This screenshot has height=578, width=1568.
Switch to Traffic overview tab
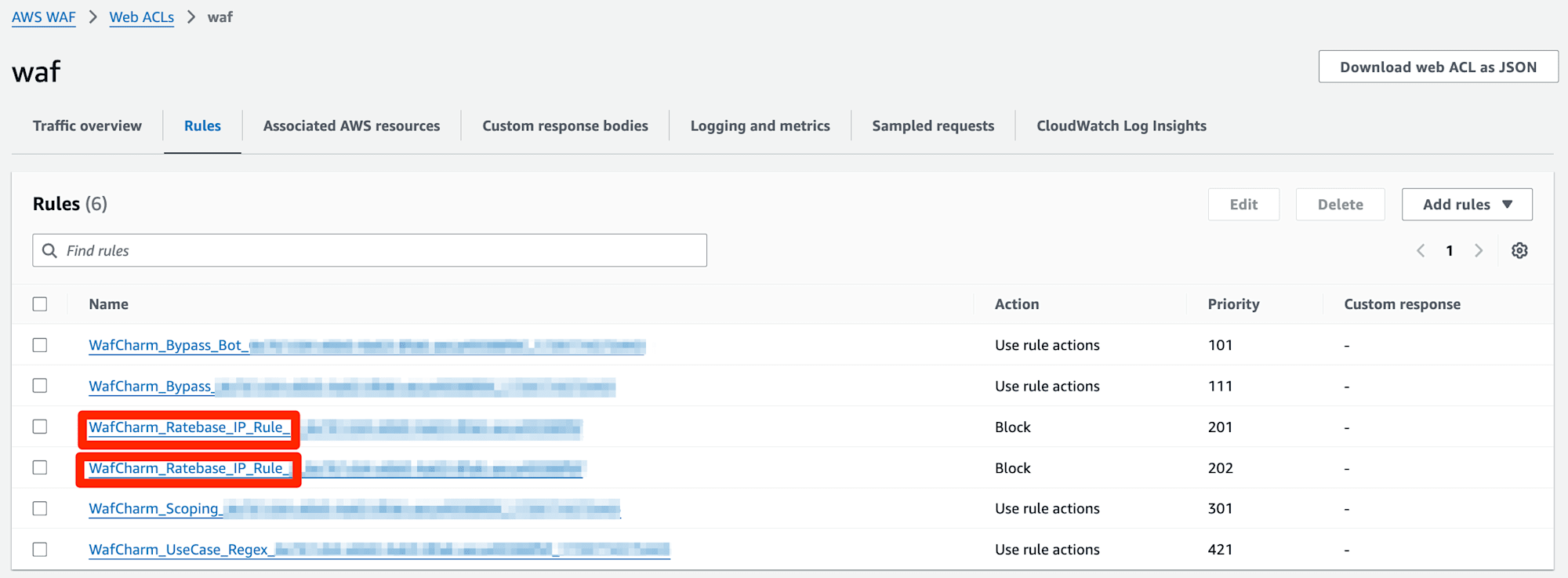[x=87, y=125]
